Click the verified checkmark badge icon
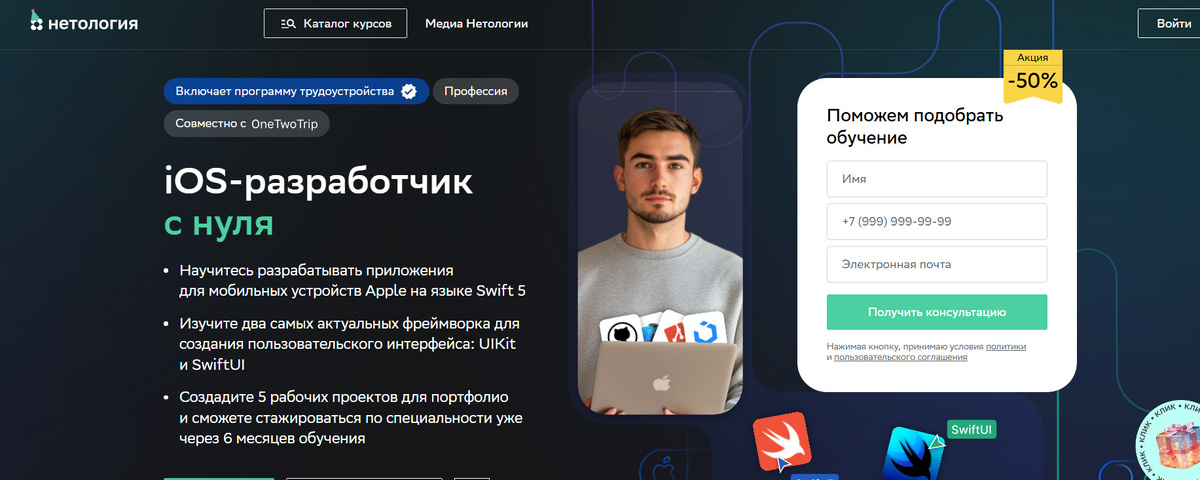The height and width of the screenshot is (480, 1200). point(409,92)
